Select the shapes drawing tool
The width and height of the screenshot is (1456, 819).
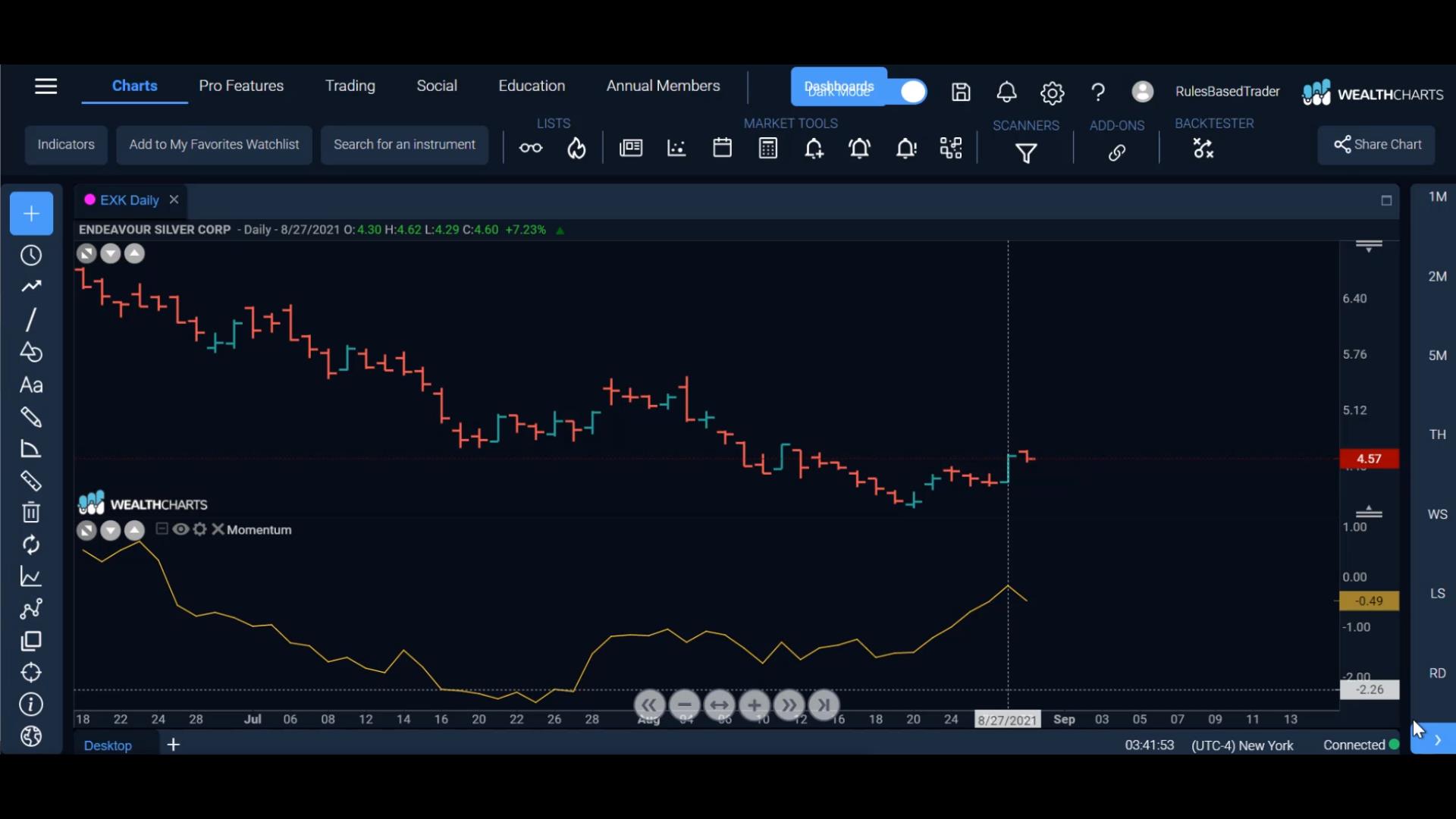tap(31, 352)
